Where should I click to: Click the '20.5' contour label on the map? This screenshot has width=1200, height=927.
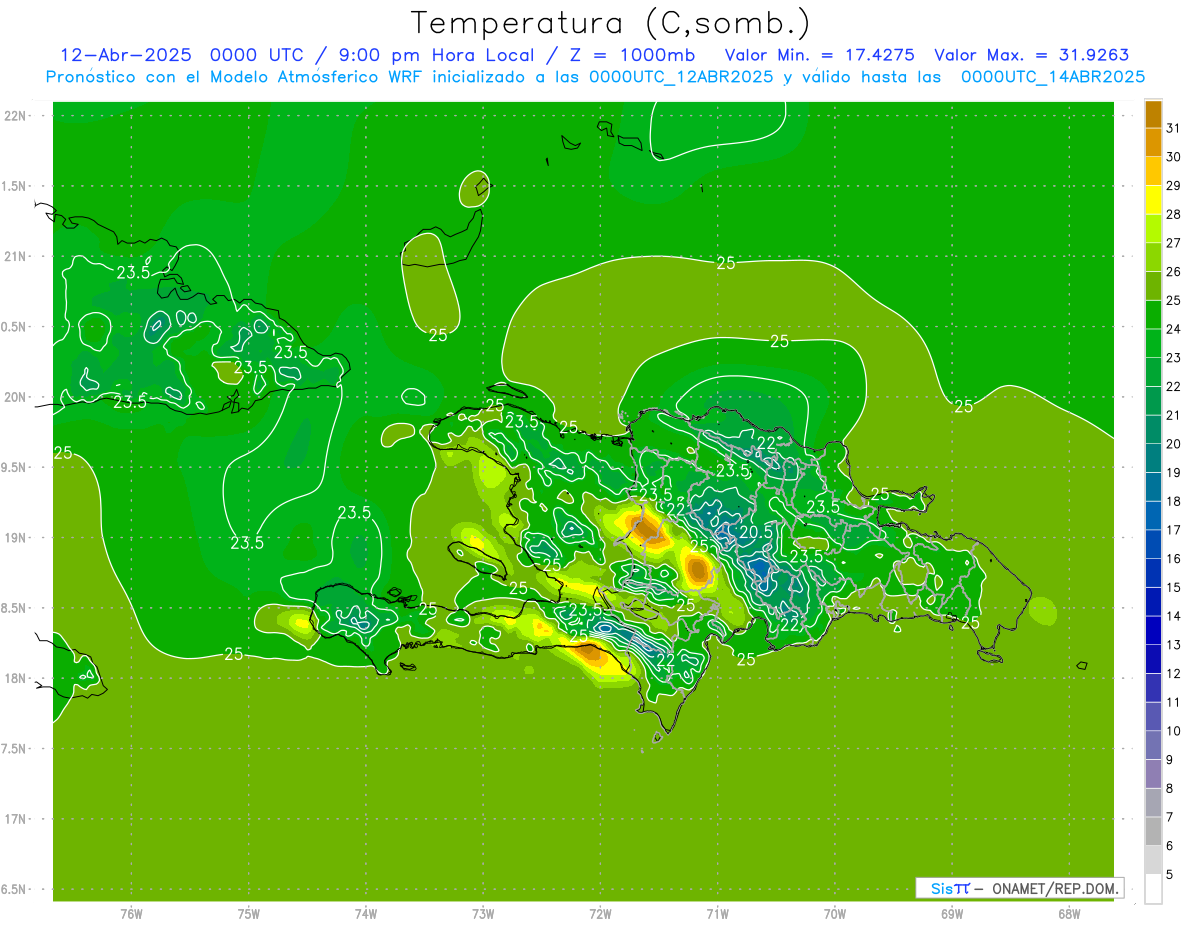[x=756, y=533]
